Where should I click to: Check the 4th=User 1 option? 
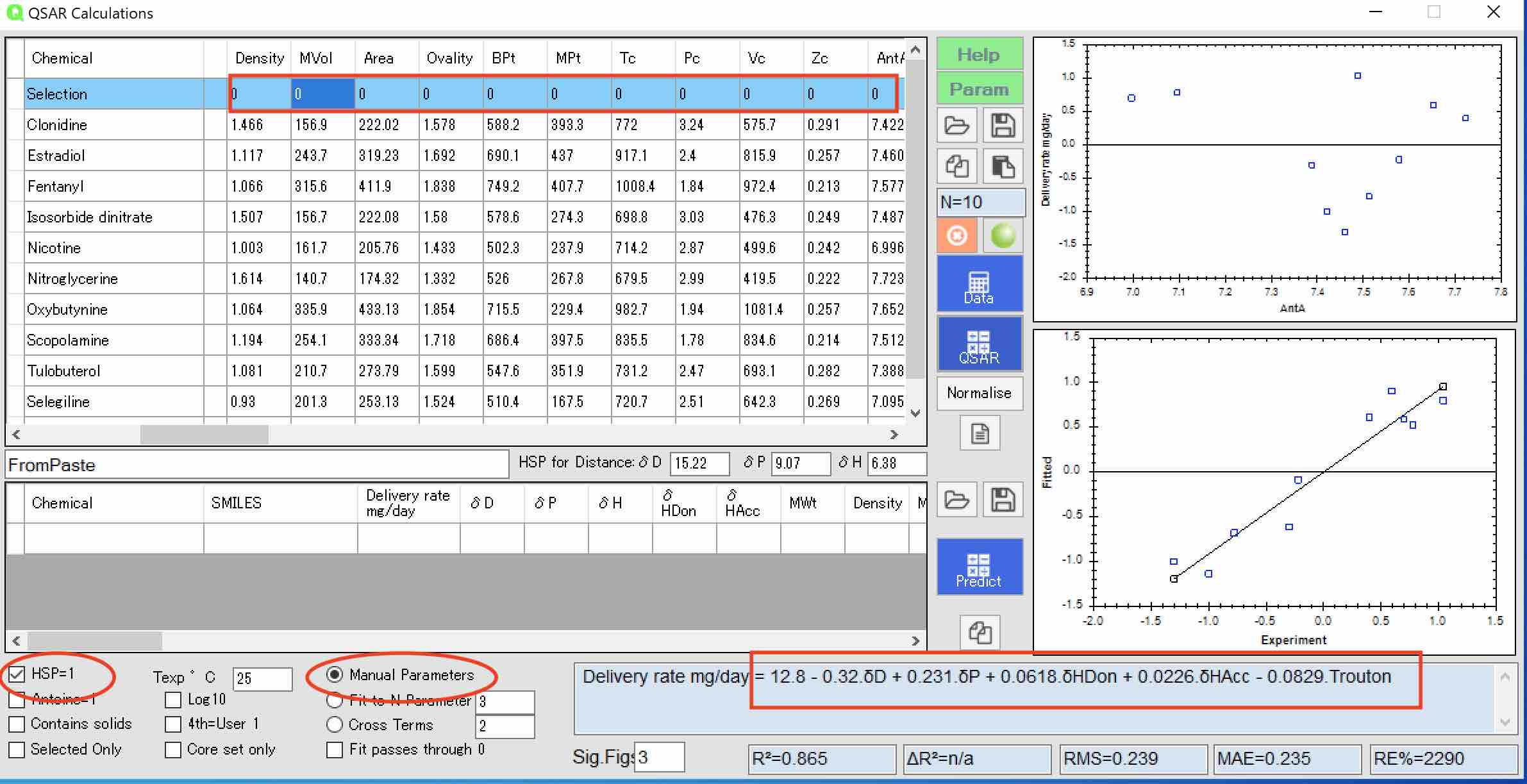tap(173, 724)
